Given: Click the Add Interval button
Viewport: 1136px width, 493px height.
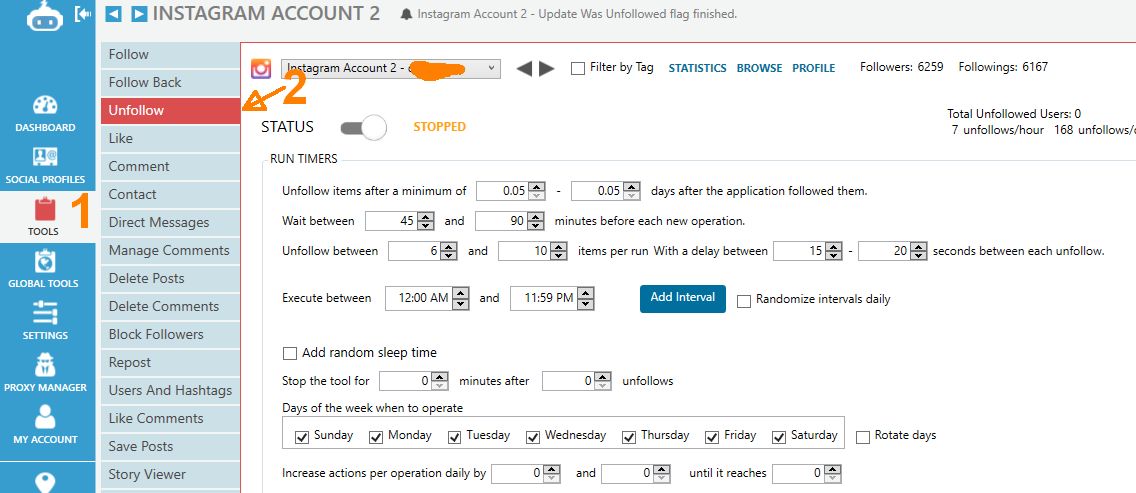Looking at the screenshot, I should [682, 298].
